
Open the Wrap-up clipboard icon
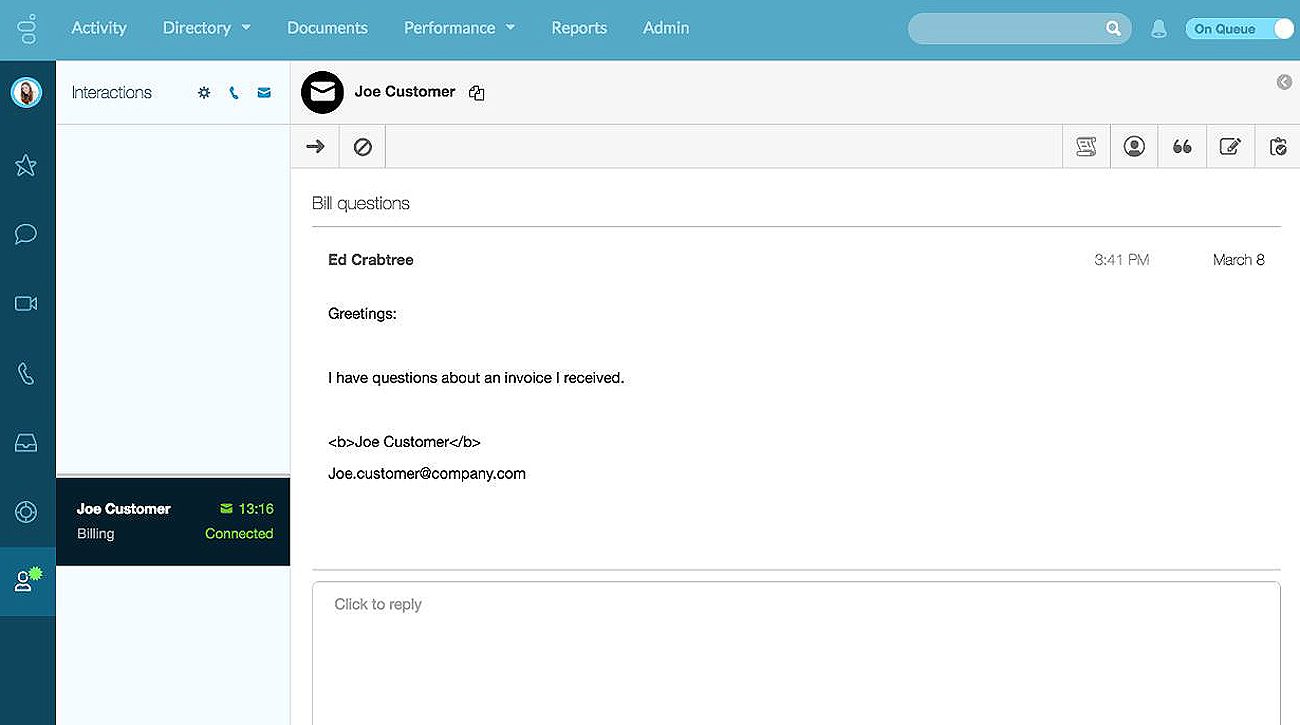(x=1278, y=147)
